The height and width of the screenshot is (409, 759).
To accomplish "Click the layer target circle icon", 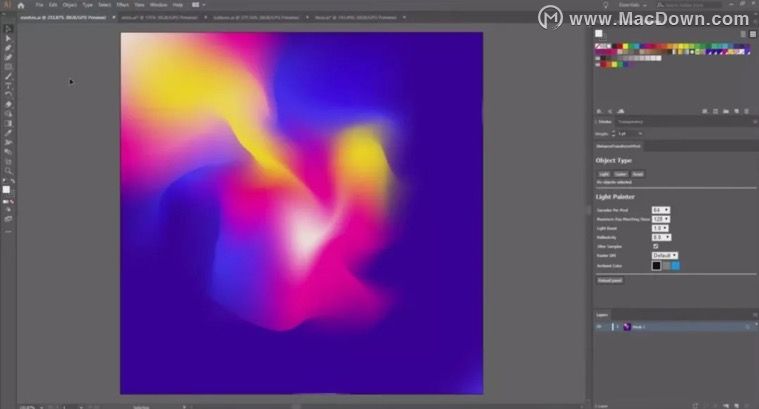I will (748, 327).
